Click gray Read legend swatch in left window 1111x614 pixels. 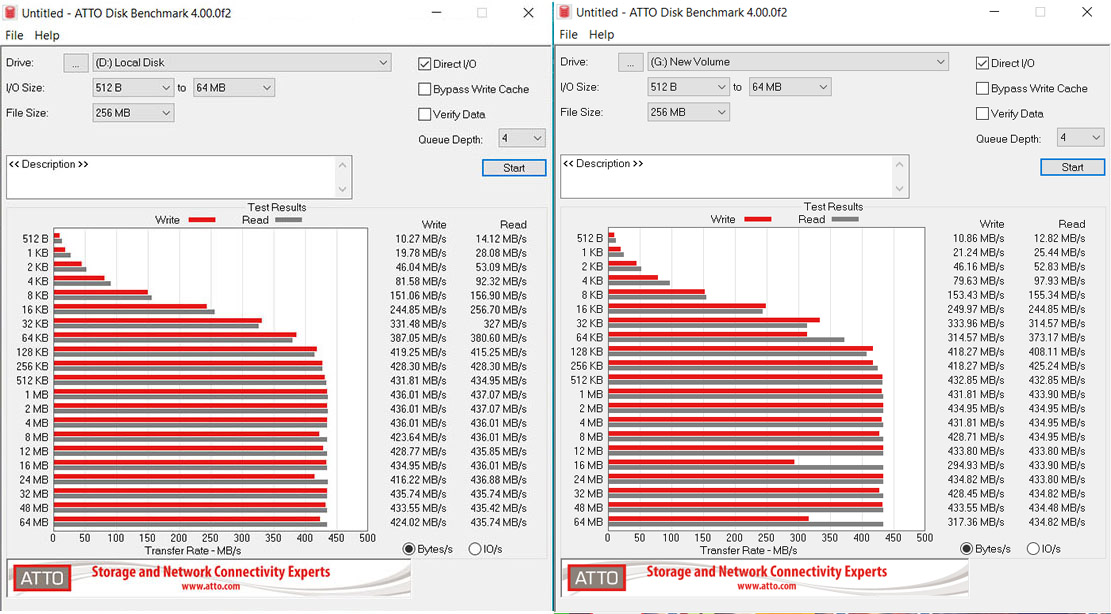pos(288,220)
